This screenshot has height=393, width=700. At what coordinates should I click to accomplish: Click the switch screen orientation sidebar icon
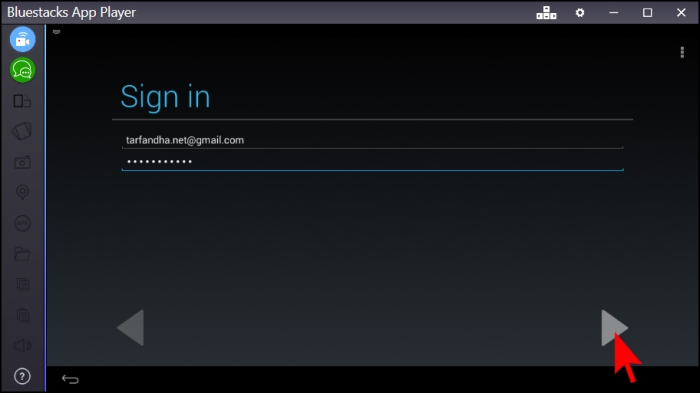(22, 101)
